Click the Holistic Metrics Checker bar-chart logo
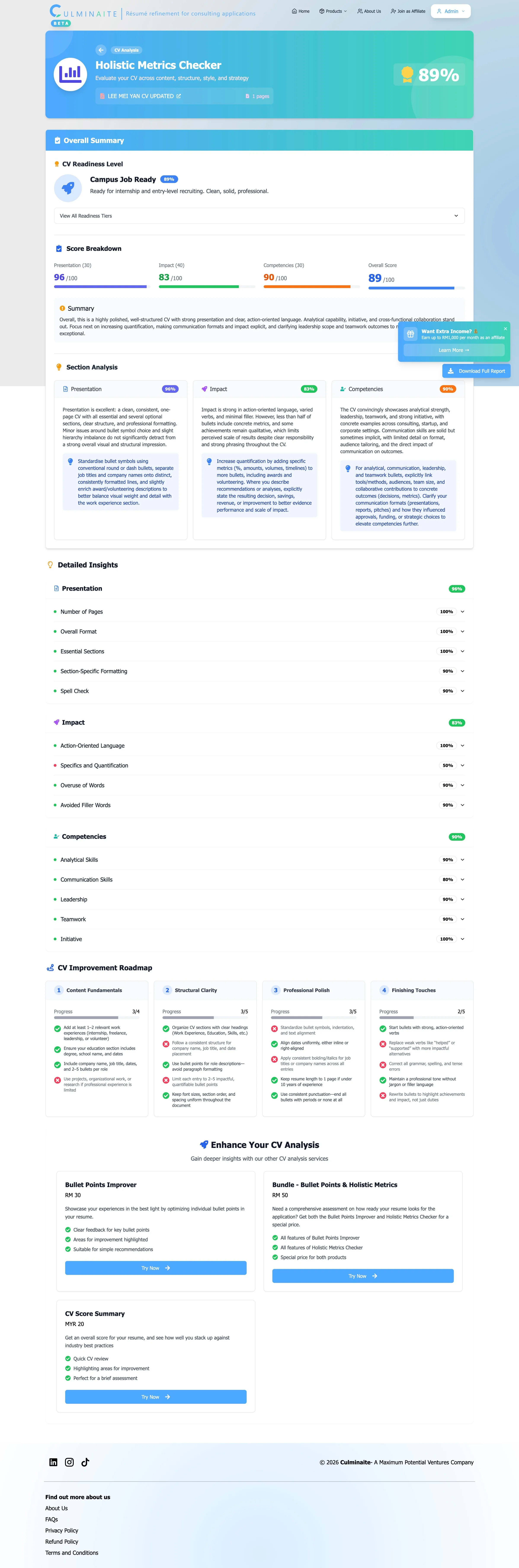519x1568 pixels. [70, 74]
